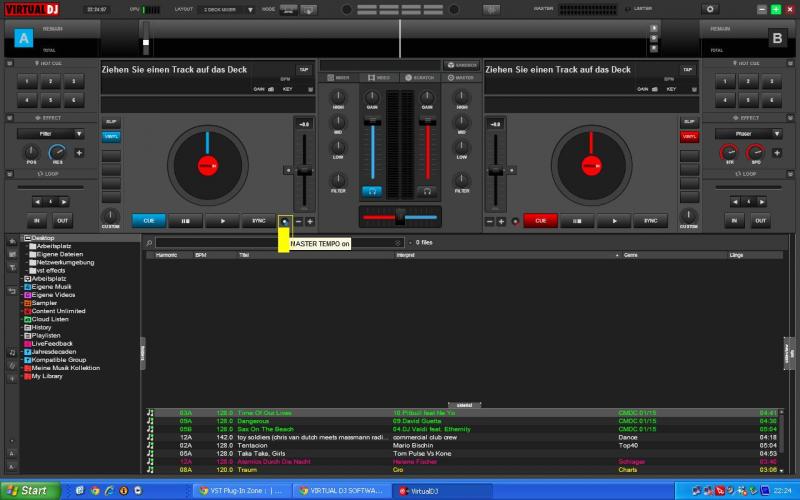Click the Master Tempo icon on deck A
The width and height of the screenshot is (800, 500).
click(285, 221)
